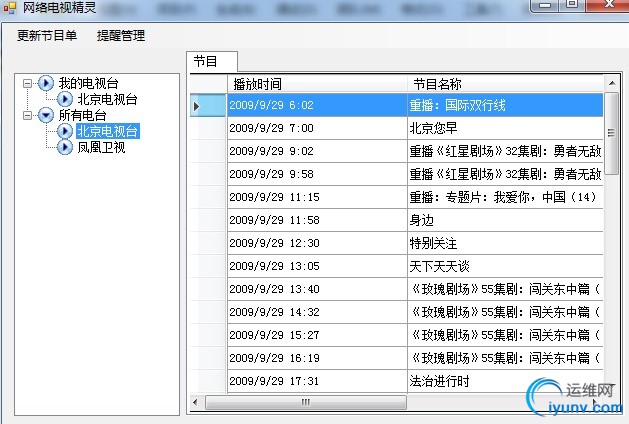
Task: Click the current row indicator arrow
Action: [x=197, y=106]
